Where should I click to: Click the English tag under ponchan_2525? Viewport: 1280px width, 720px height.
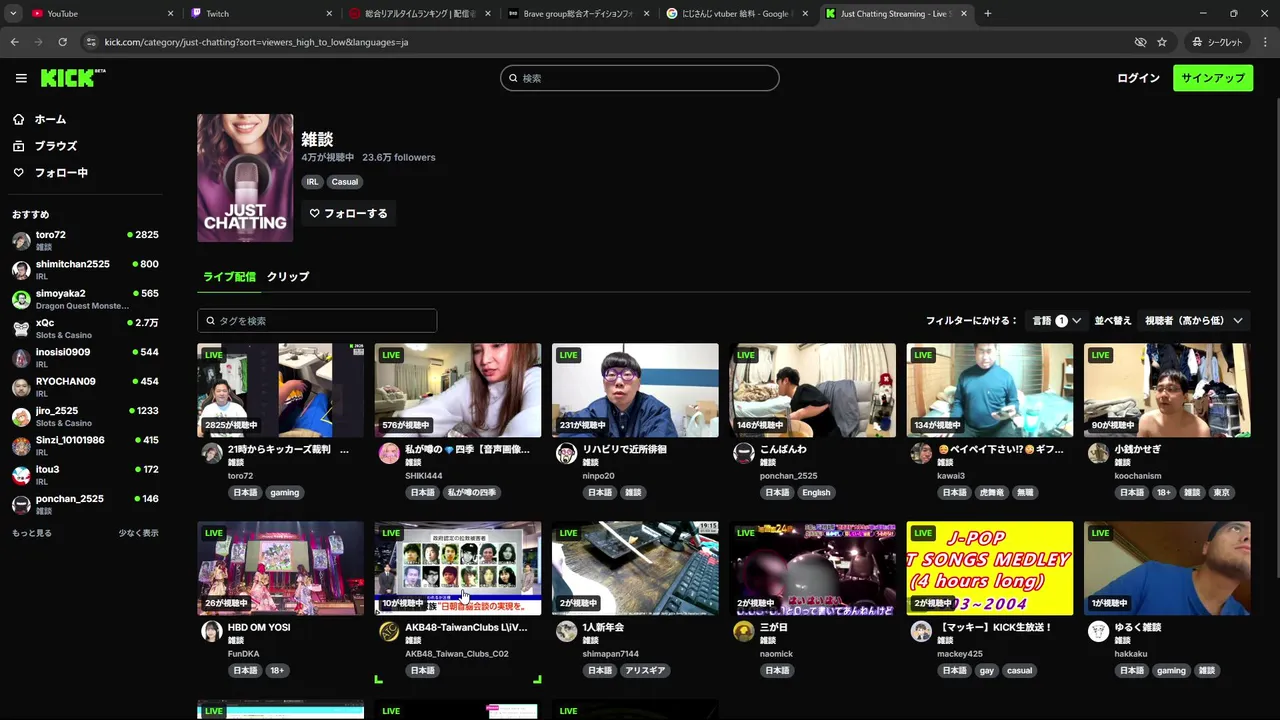pyautogui.click(x=816, y=493)
